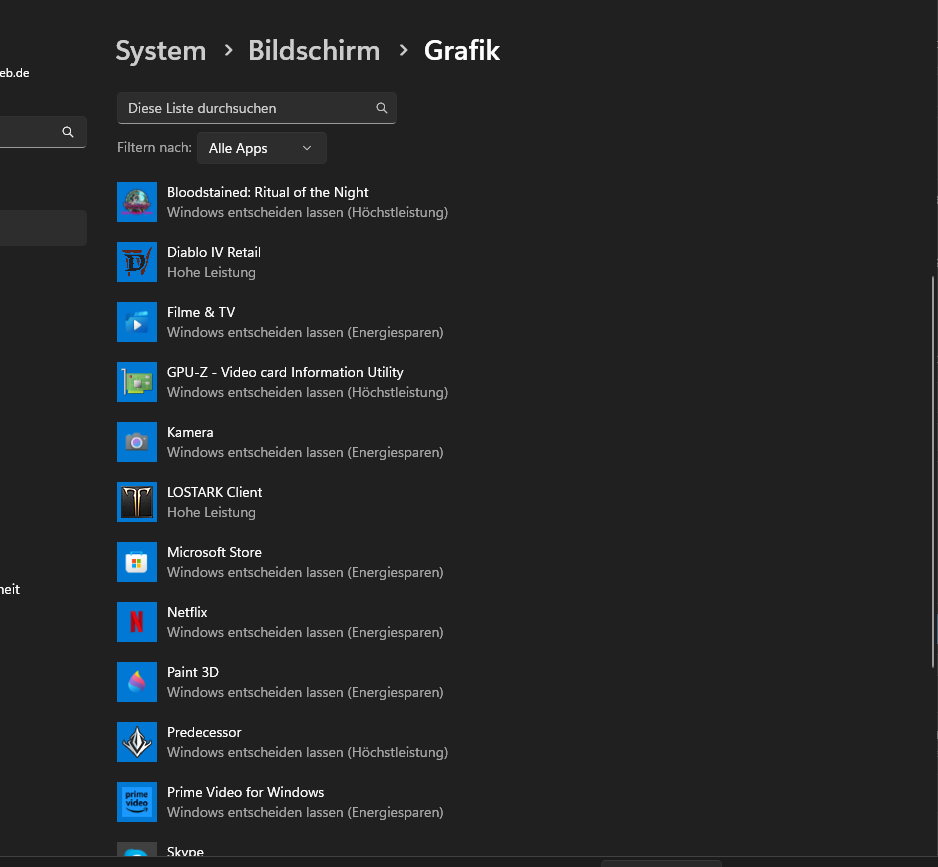Select the Diablo IV Retail entry name
This screenshot has height=867, width=938.
pyautogui.click(x=214, y=253)
